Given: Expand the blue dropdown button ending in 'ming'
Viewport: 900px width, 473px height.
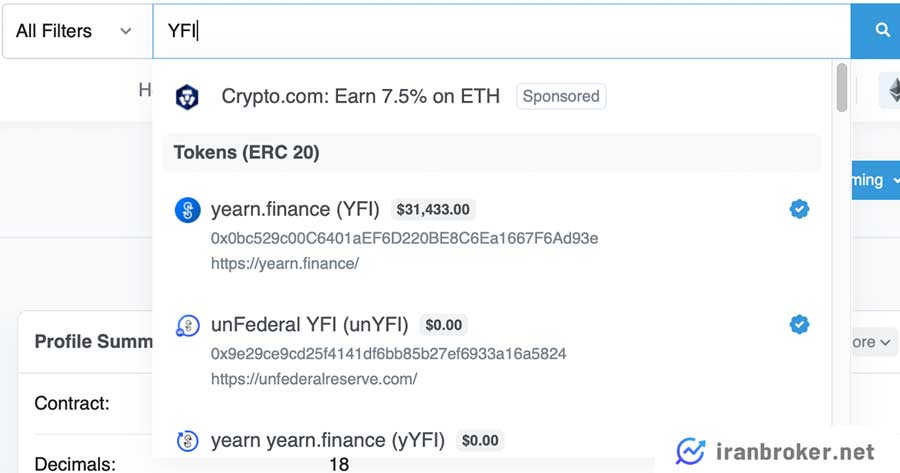Looking at the screenshot, I should (876, 180).
